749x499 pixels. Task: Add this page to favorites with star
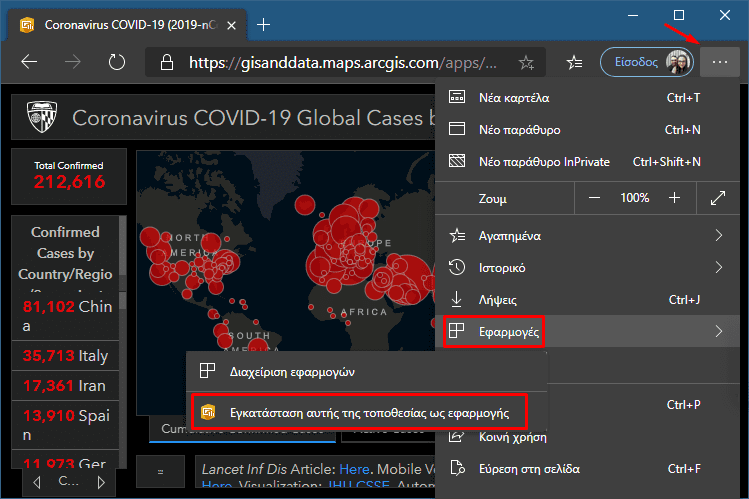(526, 62)
